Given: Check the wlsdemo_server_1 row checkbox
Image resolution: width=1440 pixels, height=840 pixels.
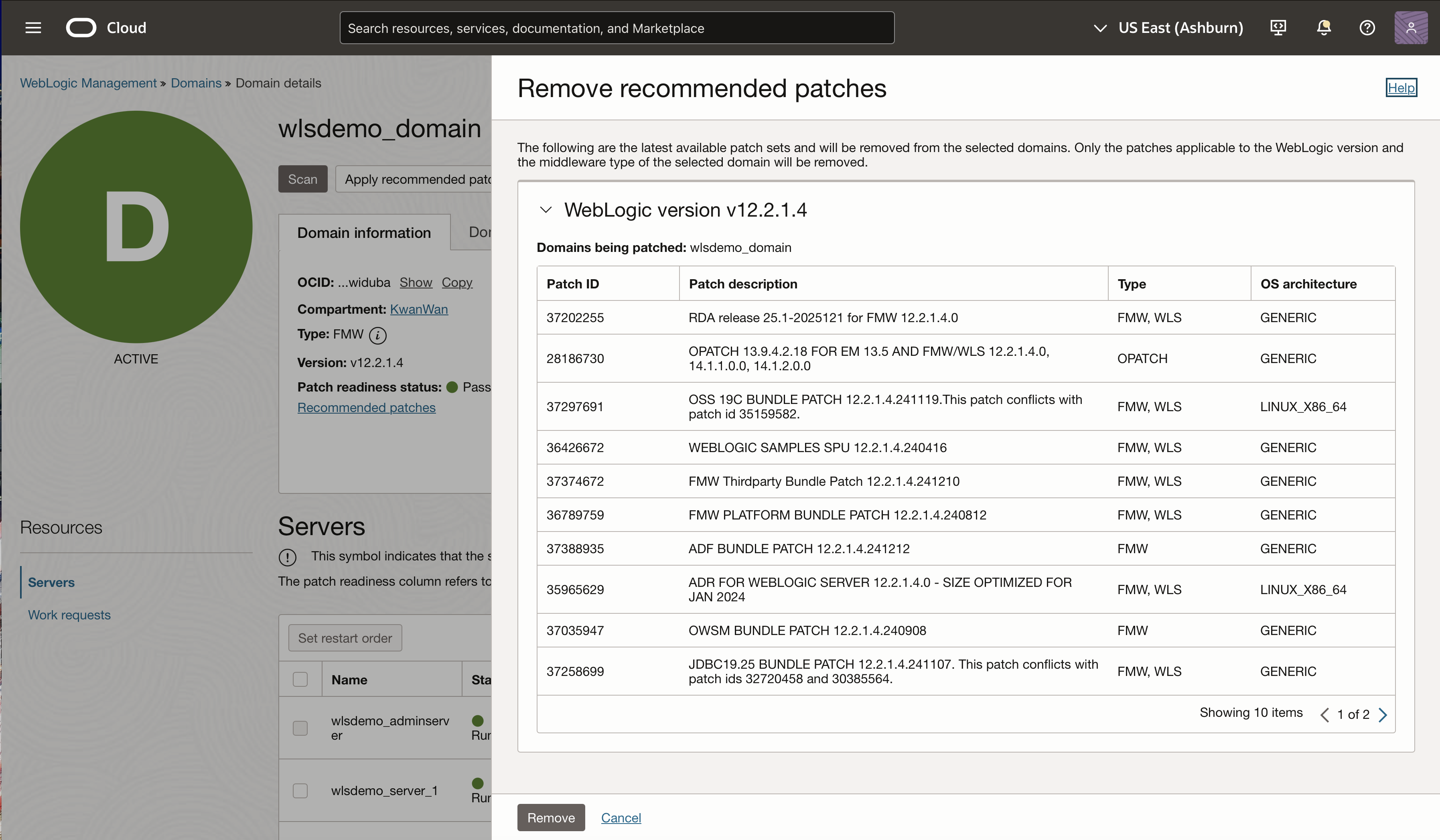Looking at the screenshot, I should 300,791.
